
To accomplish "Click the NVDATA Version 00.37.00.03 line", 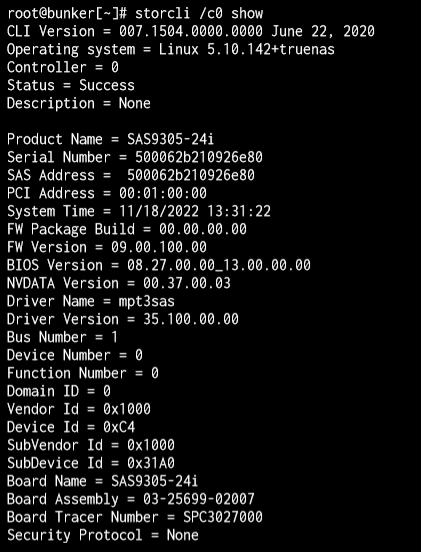I will pos(119,283).
